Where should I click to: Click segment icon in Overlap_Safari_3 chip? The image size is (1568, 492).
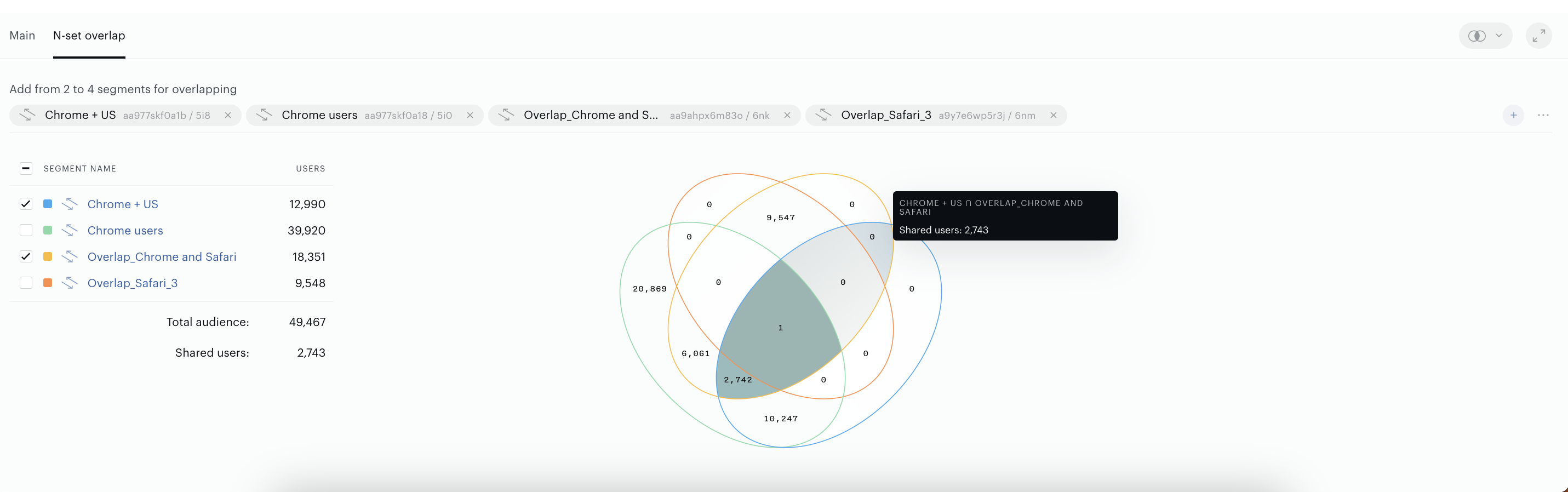point(823,115)
